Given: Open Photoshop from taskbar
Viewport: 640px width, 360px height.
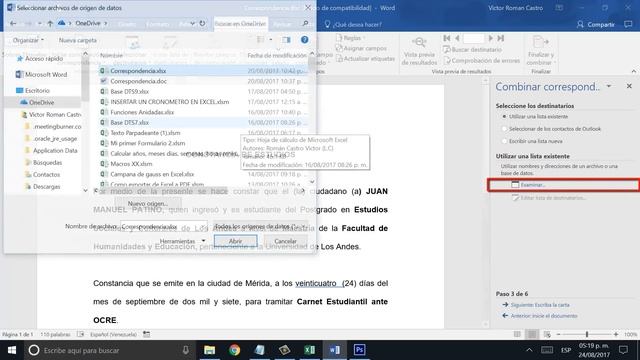Looking at the screenshot, I should click(359, 350).
